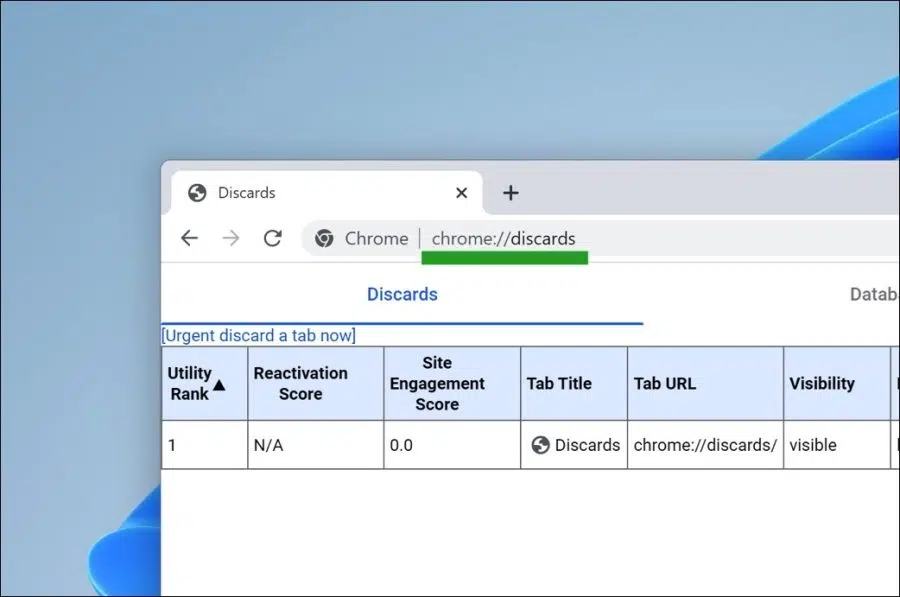Click the Chrome label in the omnibox

(x=377, y=238)
